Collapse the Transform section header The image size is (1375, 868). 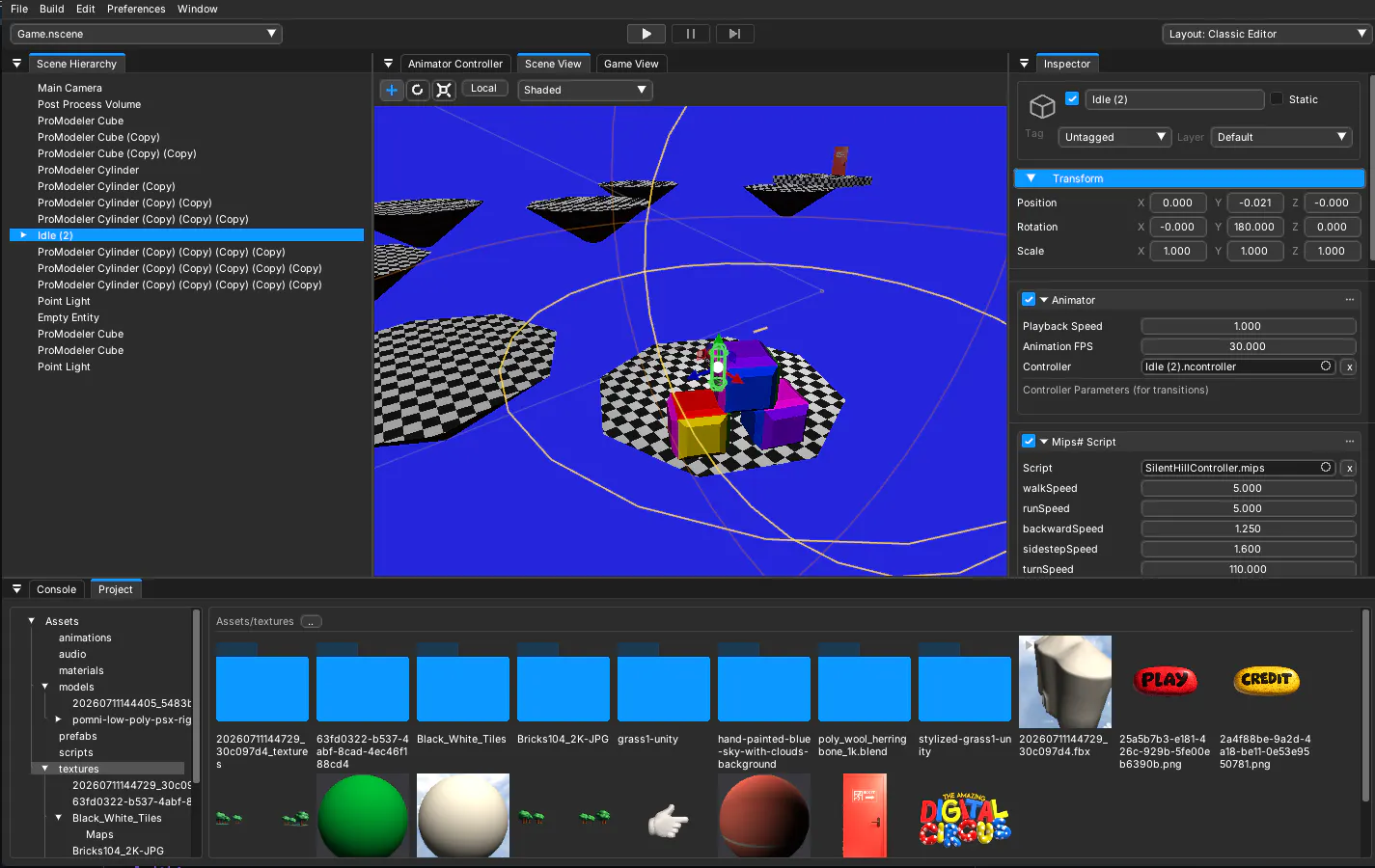pyautogui.click(x=1189, y=178)
